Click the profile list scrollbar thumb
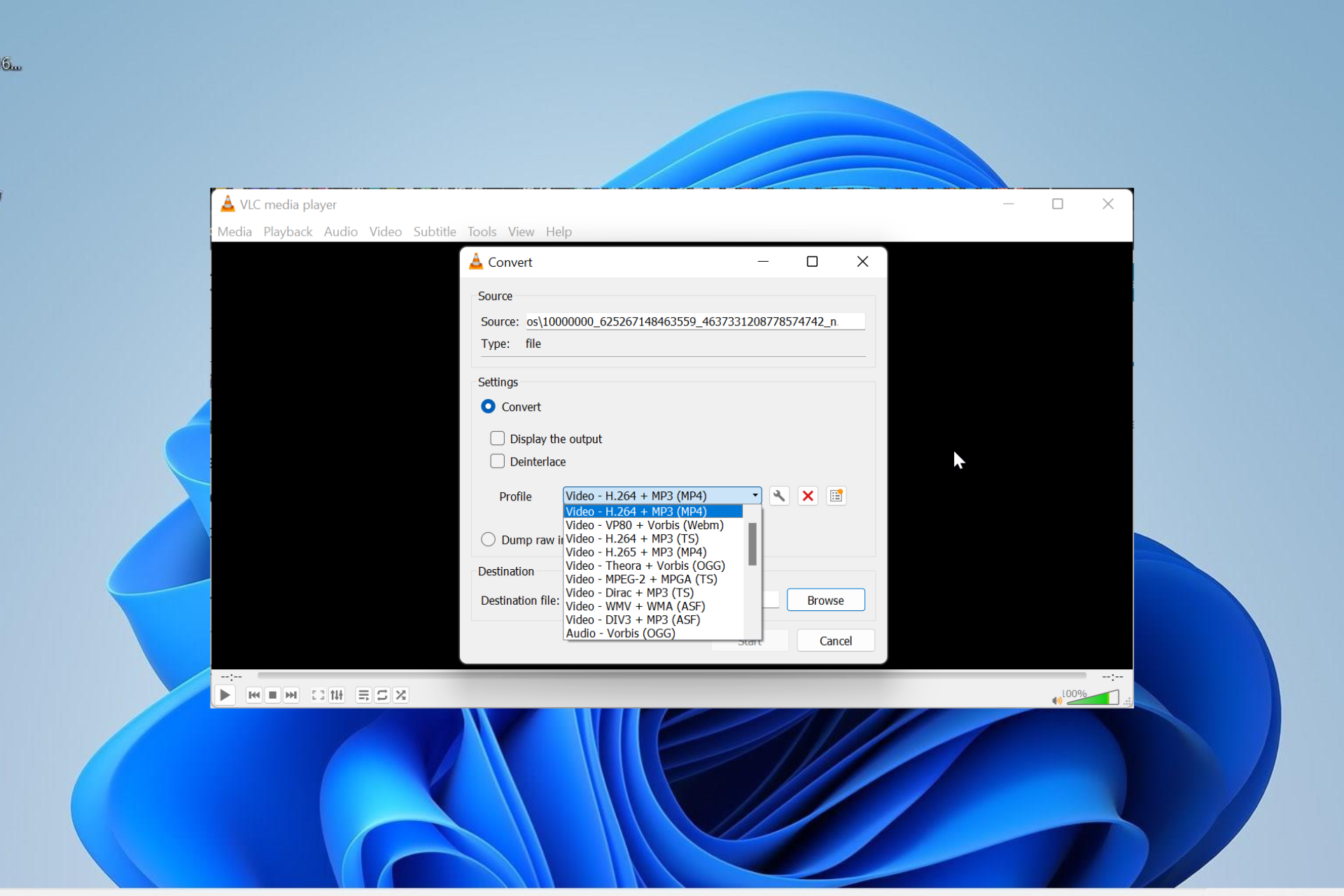1344x896 pixels. (x=752, y=544)
